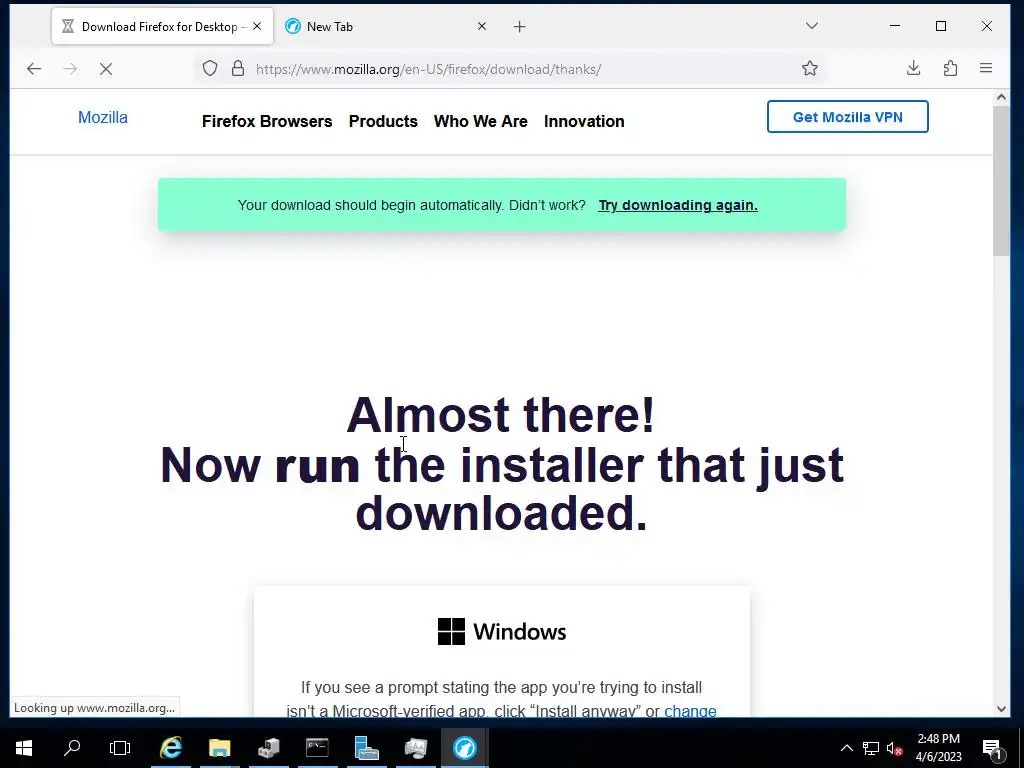Launch Internet Explorer from the taskbar

point(170,748)
